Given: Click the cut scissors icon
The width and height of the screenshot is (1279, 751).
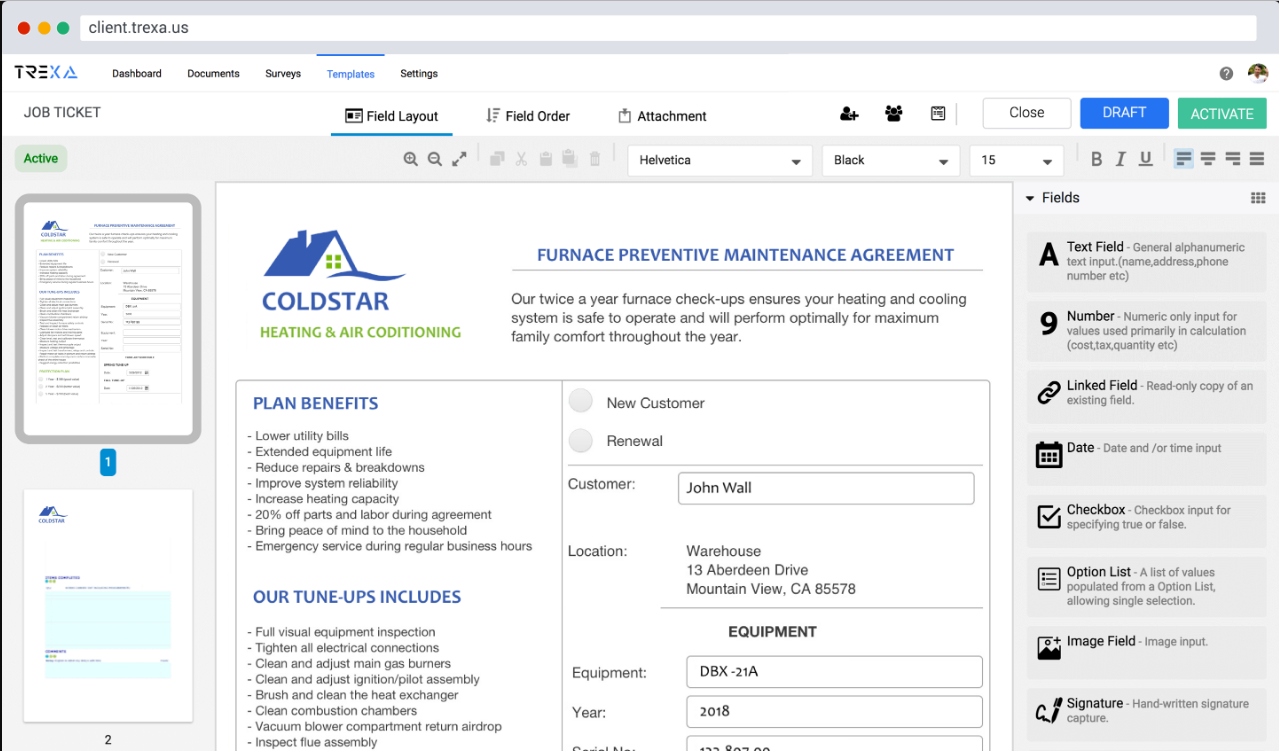Looking at the screenshot, I should (521, 159).
